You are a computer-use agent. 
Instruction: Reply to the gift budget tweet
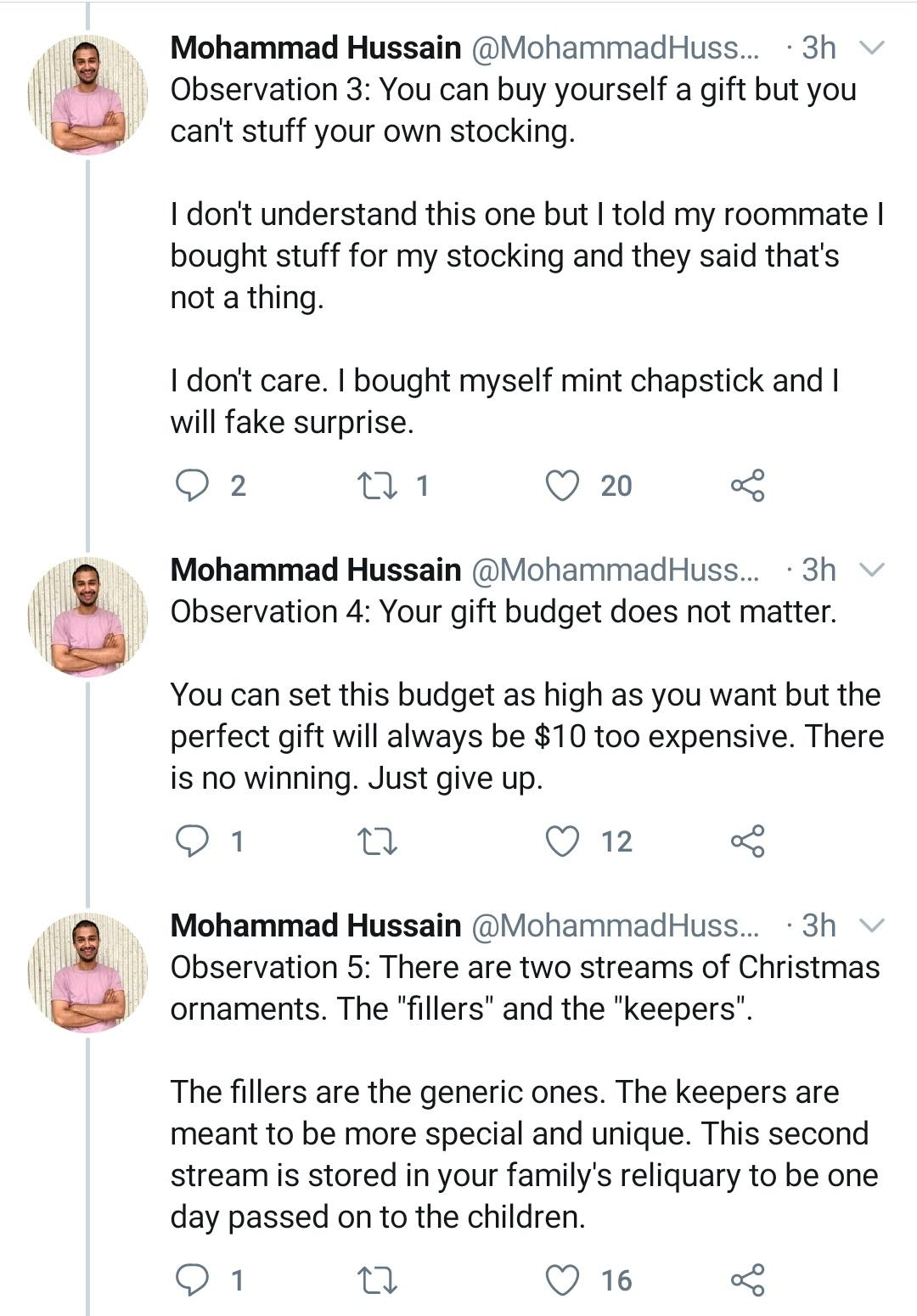(192, 841)
